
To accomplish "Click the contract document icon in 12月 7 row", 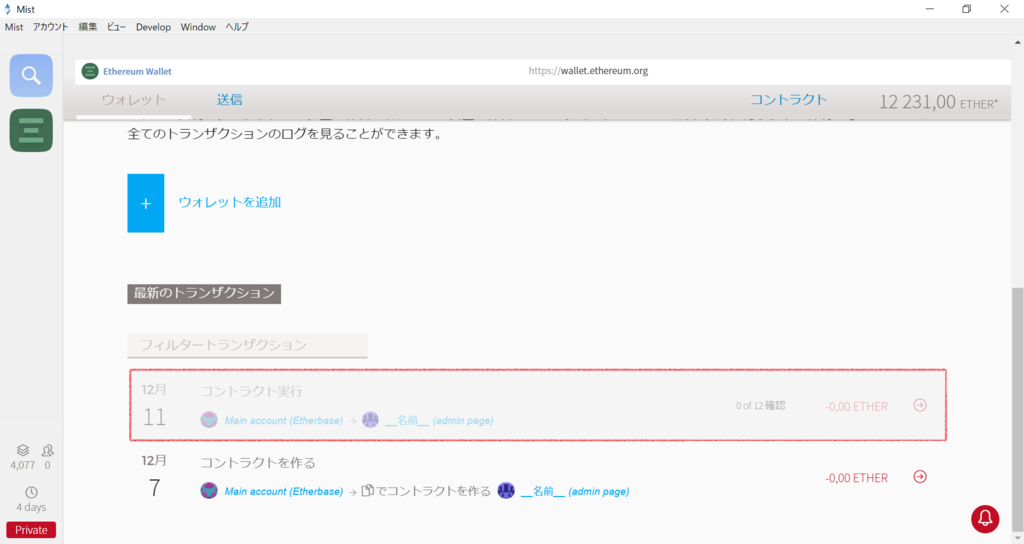I will [368, 490].
